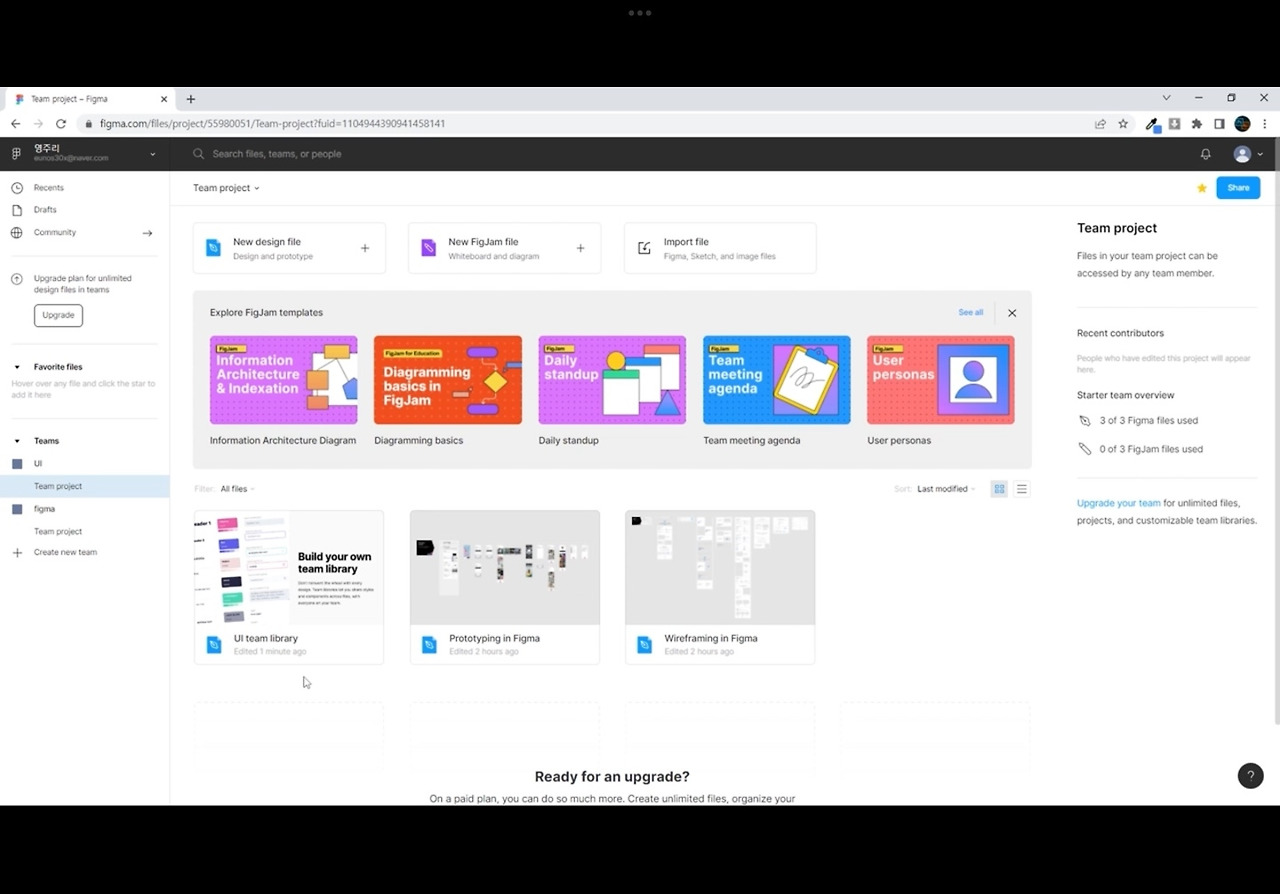Click the upgrade plan arrow icon
Screen dimensions: 1280x894
16,279
